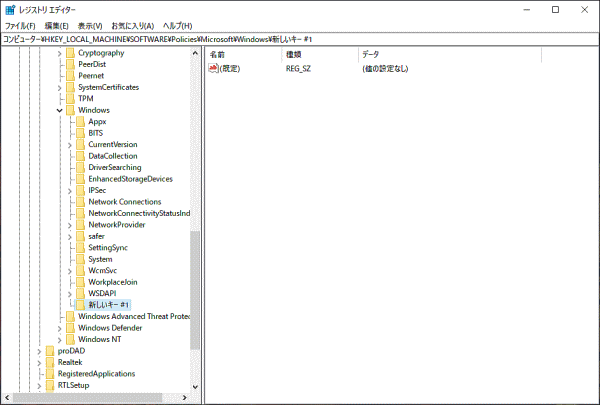
Task: Open the 編集(E) menu
Action: coord(56,26)
